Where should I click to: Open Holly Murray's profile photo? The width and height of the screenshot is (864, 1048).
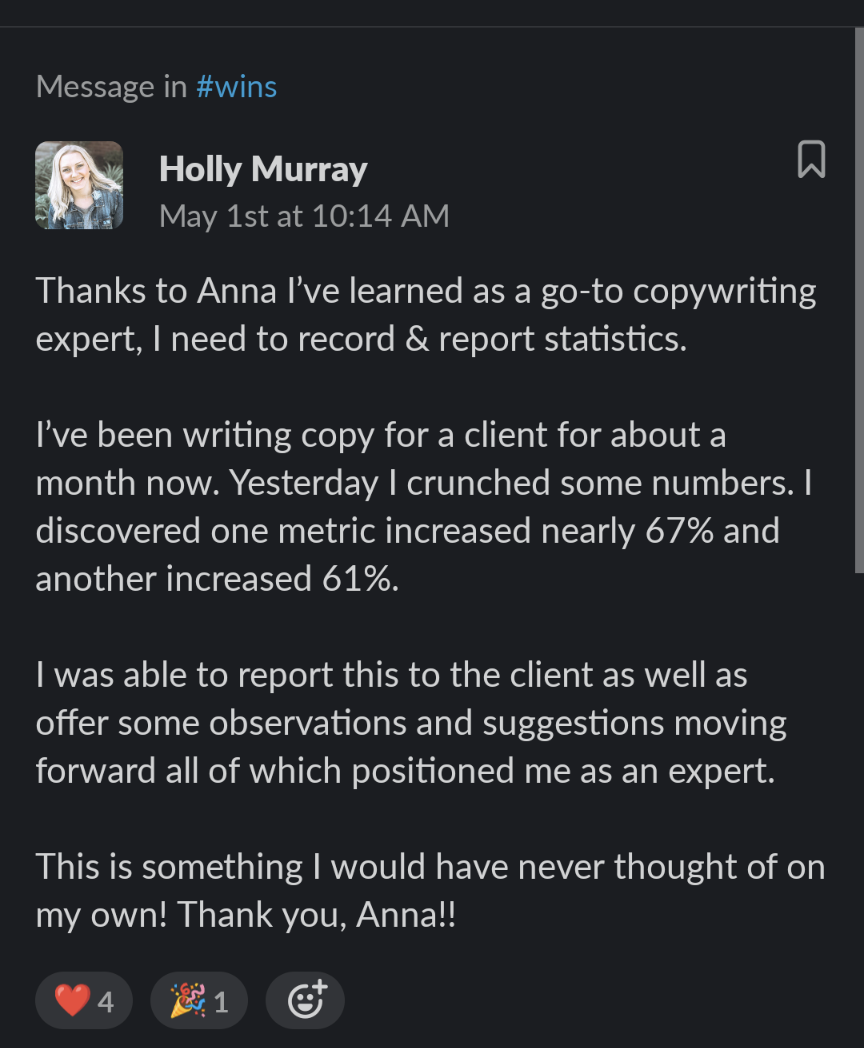(x=79, y=185)
